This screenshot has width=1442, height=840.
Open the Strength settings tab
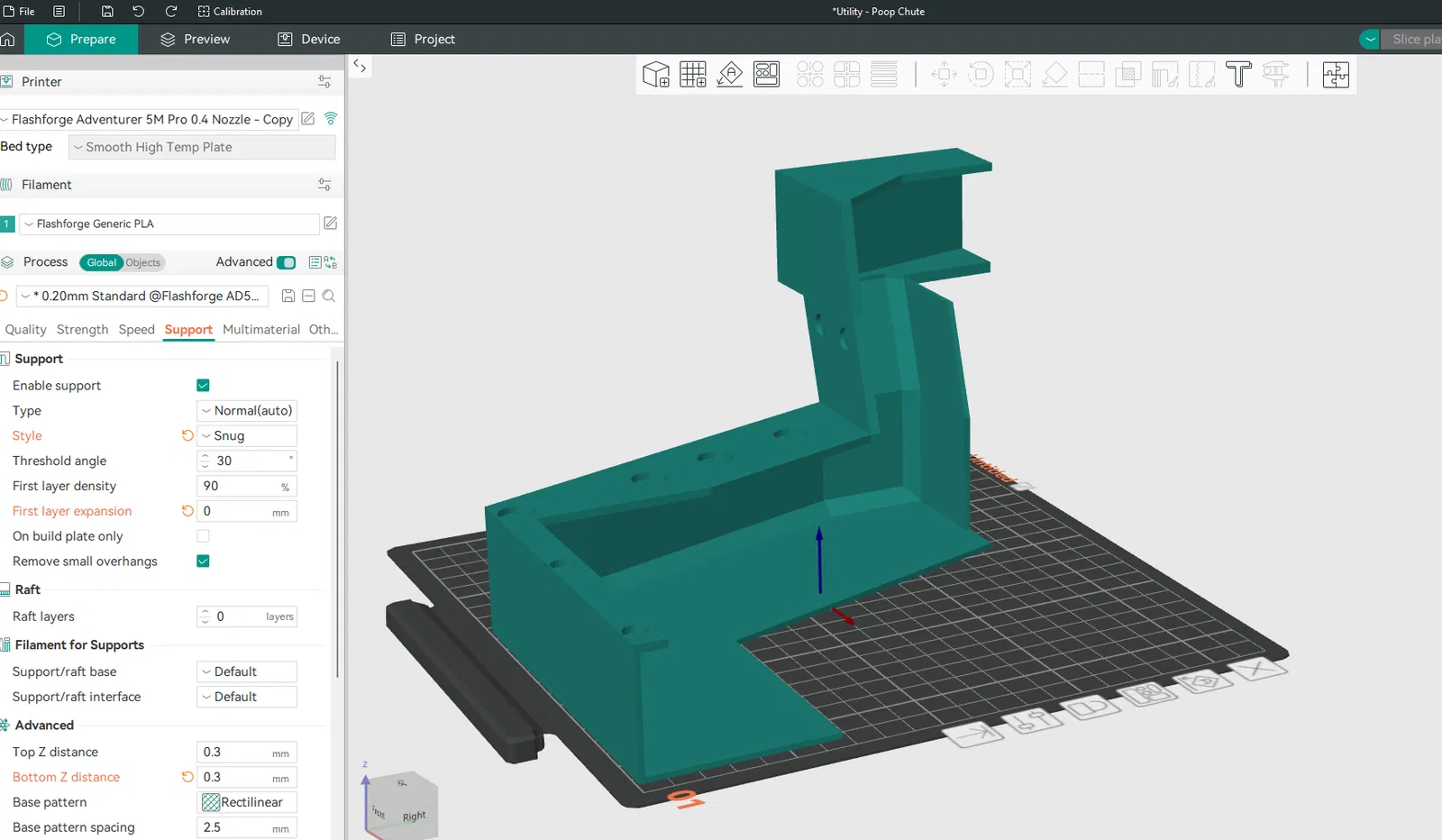82,330
